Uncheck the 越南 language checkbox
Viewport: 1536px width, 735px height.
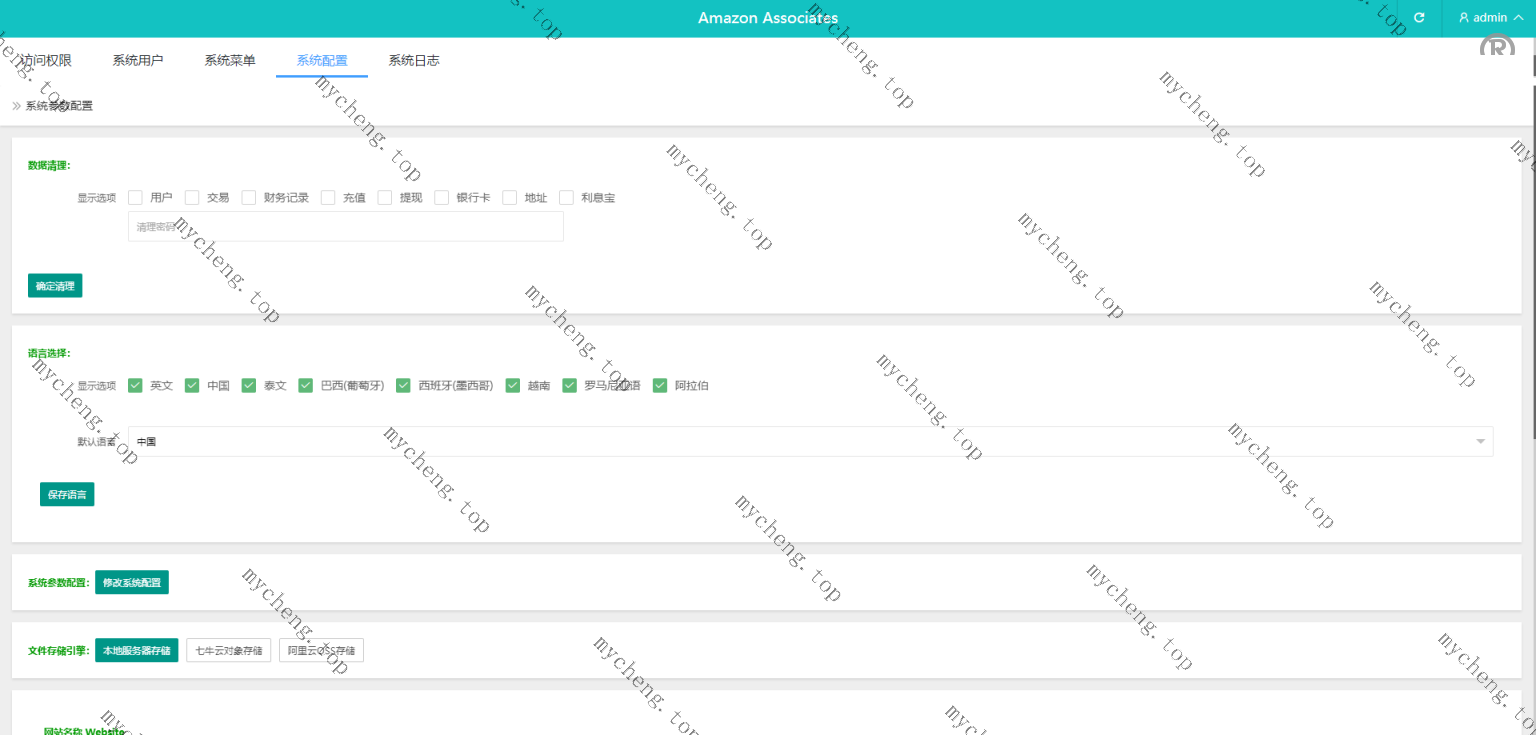coord(513,386)
